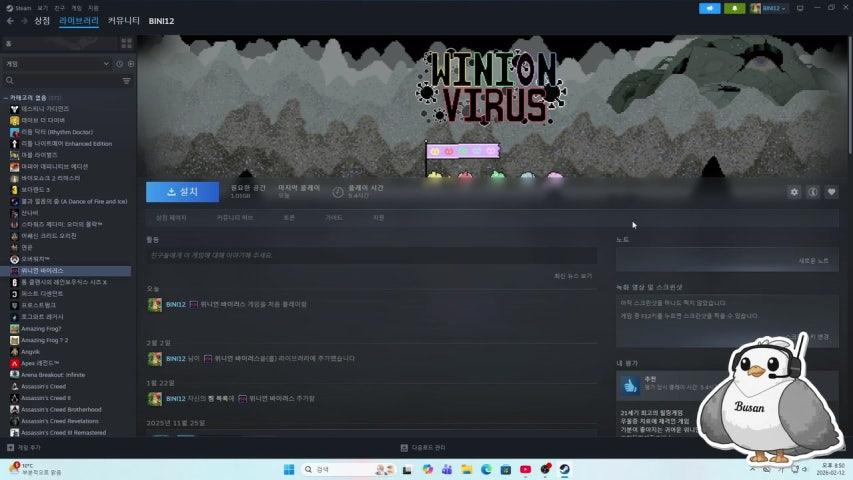This screenshot has height=480, width=853.
Task: Click the activity status text field
Action: [x=372, y=255]
